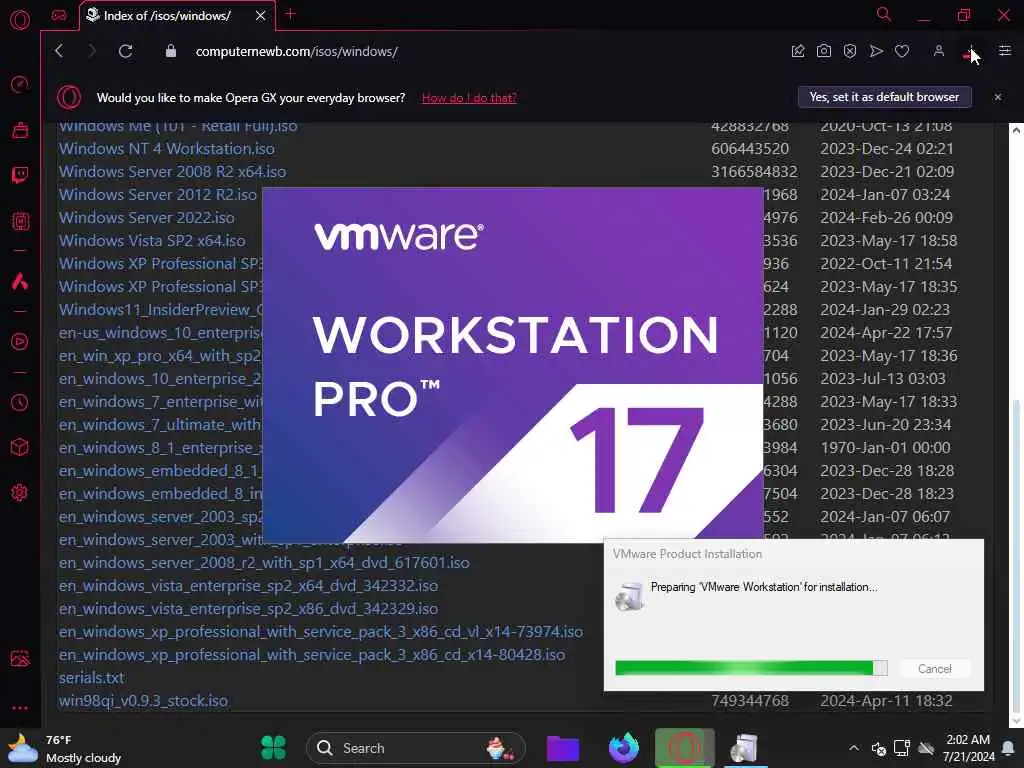This screenshot has height=768, width=1024.
Task: Click the edit page icon in the address bar
Action: pyautogui.click(x=797, y=51)
